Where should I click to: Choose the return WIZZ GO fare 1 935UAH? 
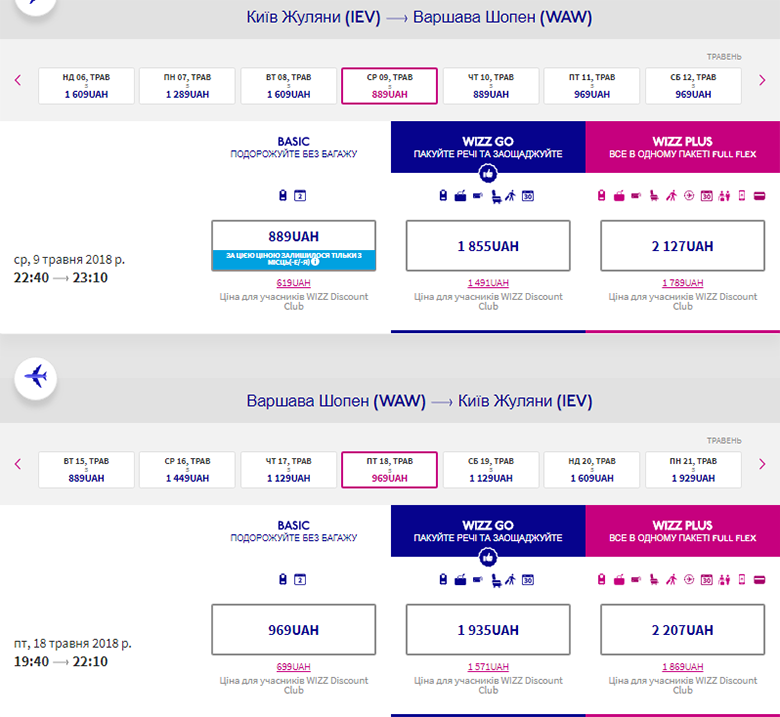(x=488, y=630)
